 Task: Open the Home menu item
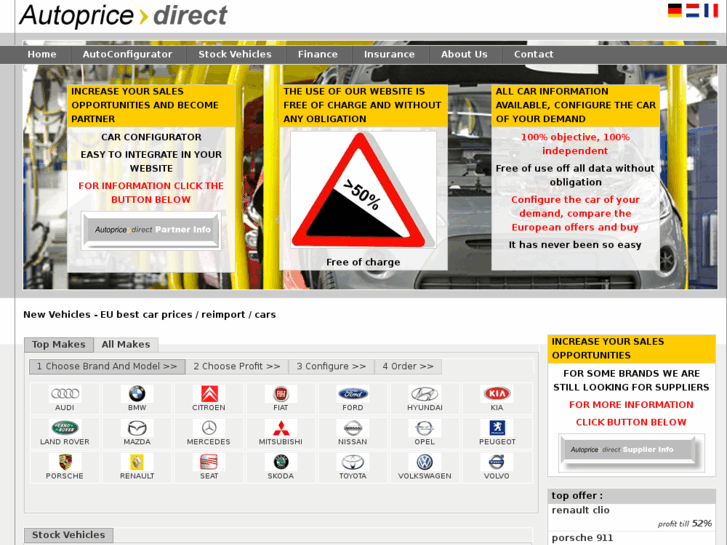[42, 54]
